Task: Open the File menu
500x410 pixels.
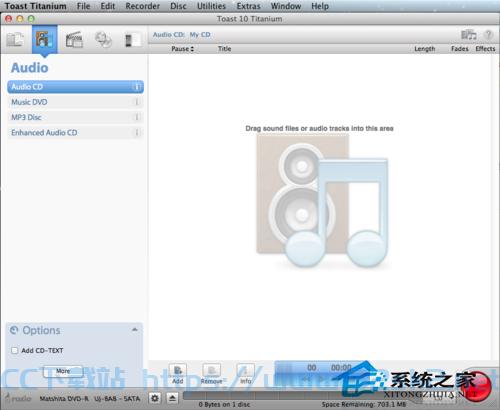Action: click(83, 6)
